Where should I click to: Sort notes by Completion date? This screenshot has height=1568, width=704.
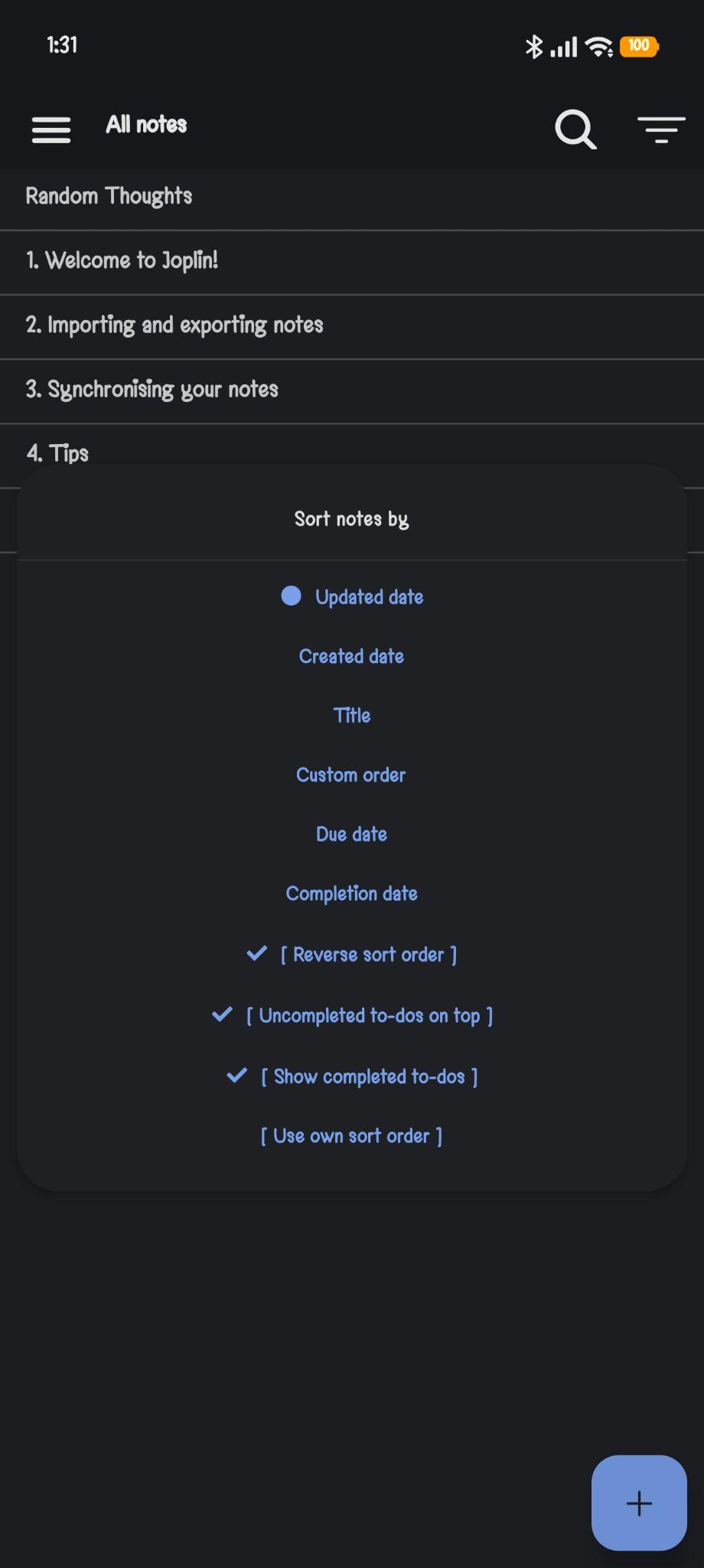(352, 893)
